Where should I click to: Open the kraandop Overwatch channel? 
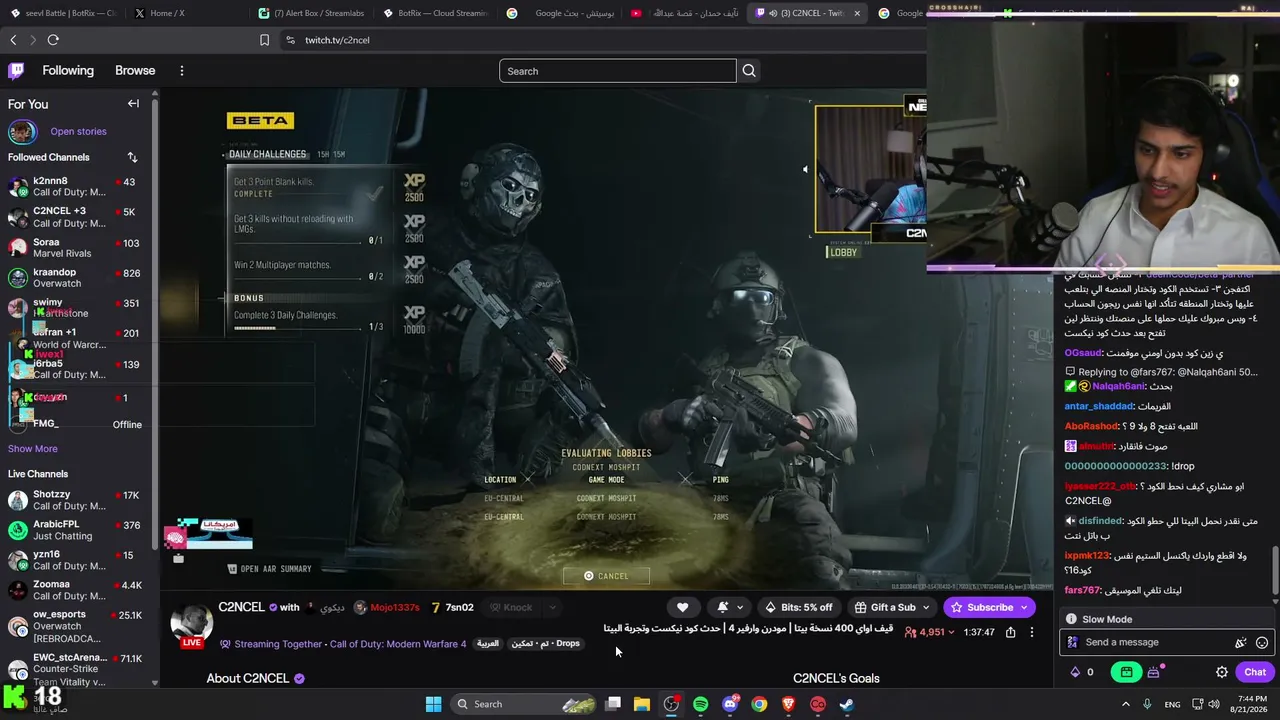[x=76, y=277]
